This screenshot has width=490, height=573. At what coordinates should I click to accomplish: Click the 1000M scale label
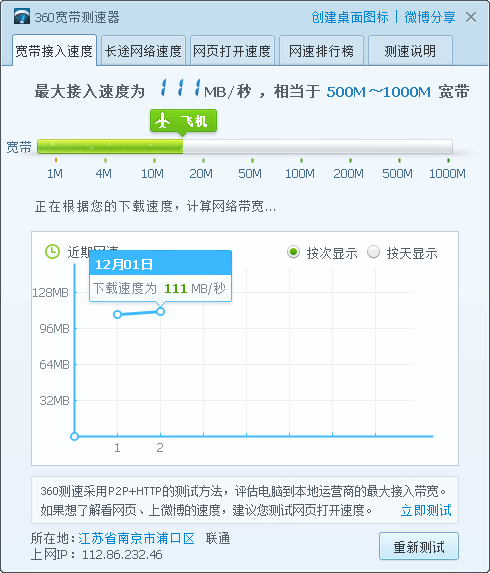[447, 173]
